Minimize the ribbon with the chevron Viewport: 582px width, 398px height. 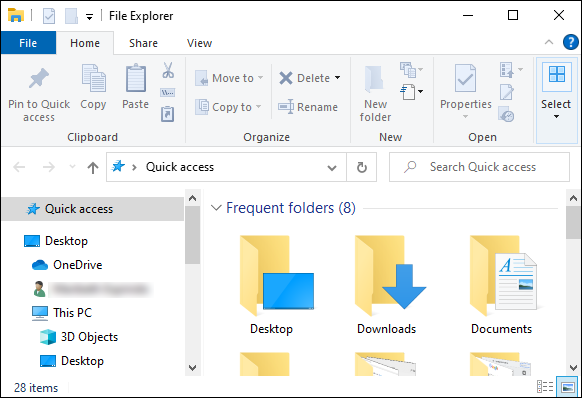pos(549,42)
